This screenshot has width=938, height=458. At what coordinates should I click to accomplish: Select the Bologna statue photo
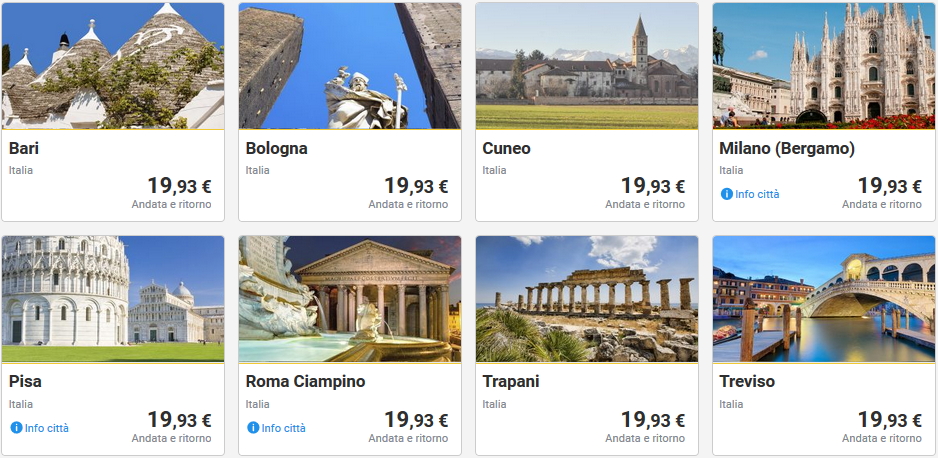click(x=350, y=66)
